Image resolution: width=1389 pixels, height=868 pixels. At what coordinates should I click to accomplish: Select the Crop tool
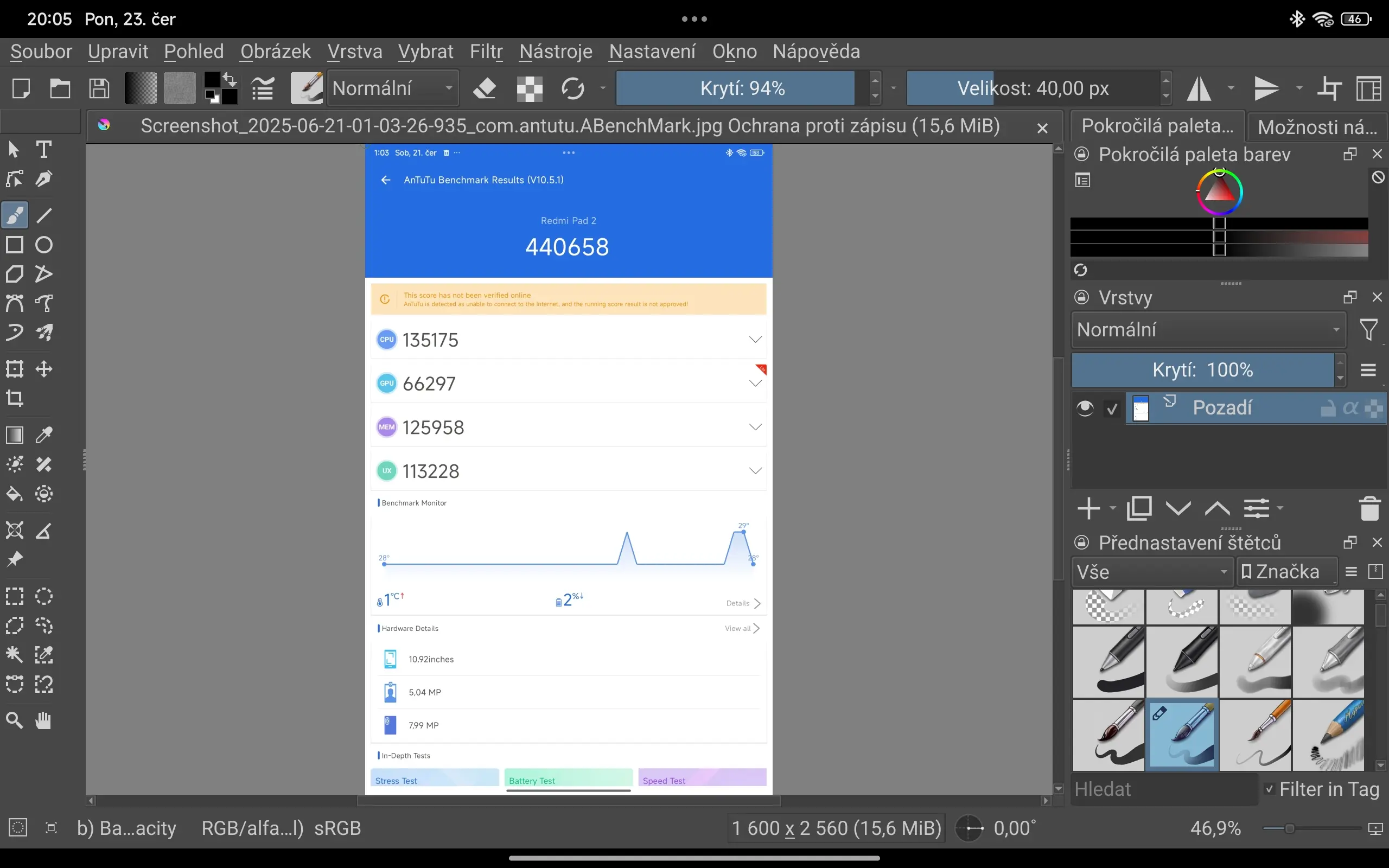(14, 398)
